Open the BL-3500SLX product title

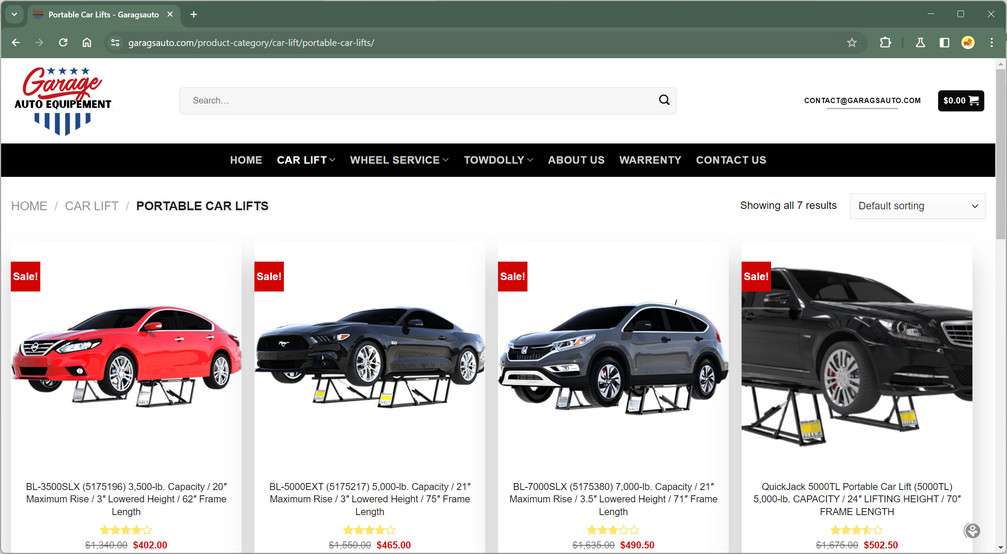[126, 499]
